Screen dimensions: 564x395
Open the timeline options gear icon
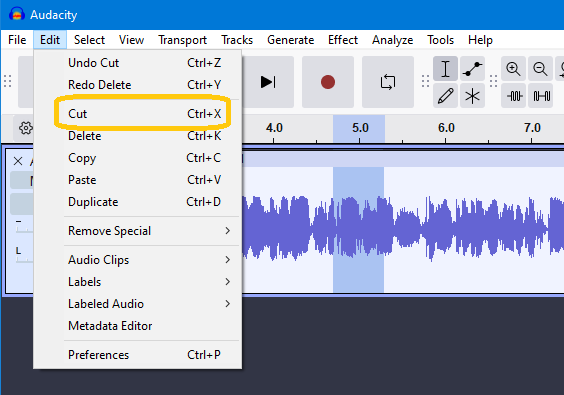click(25, 128)
